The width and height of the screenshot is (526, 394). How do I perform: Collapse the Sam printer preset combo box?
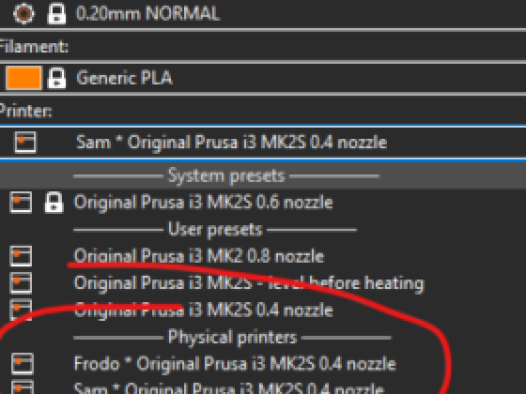(x=263, y=143)
